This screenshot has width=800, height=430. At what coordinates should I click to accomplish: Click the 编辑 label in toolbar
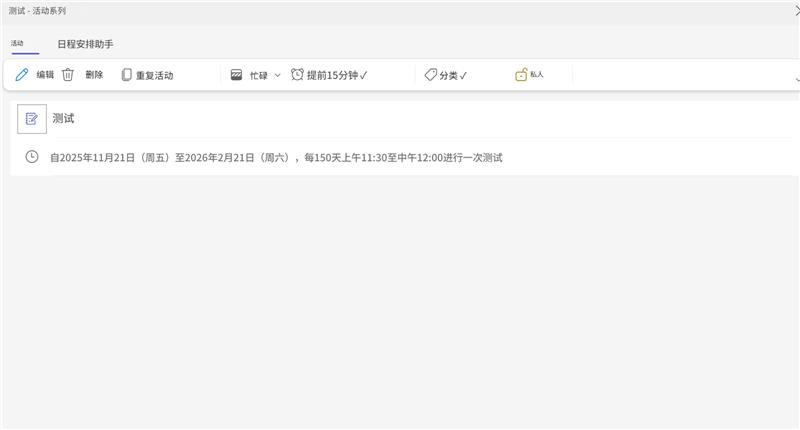coord(45,75)
